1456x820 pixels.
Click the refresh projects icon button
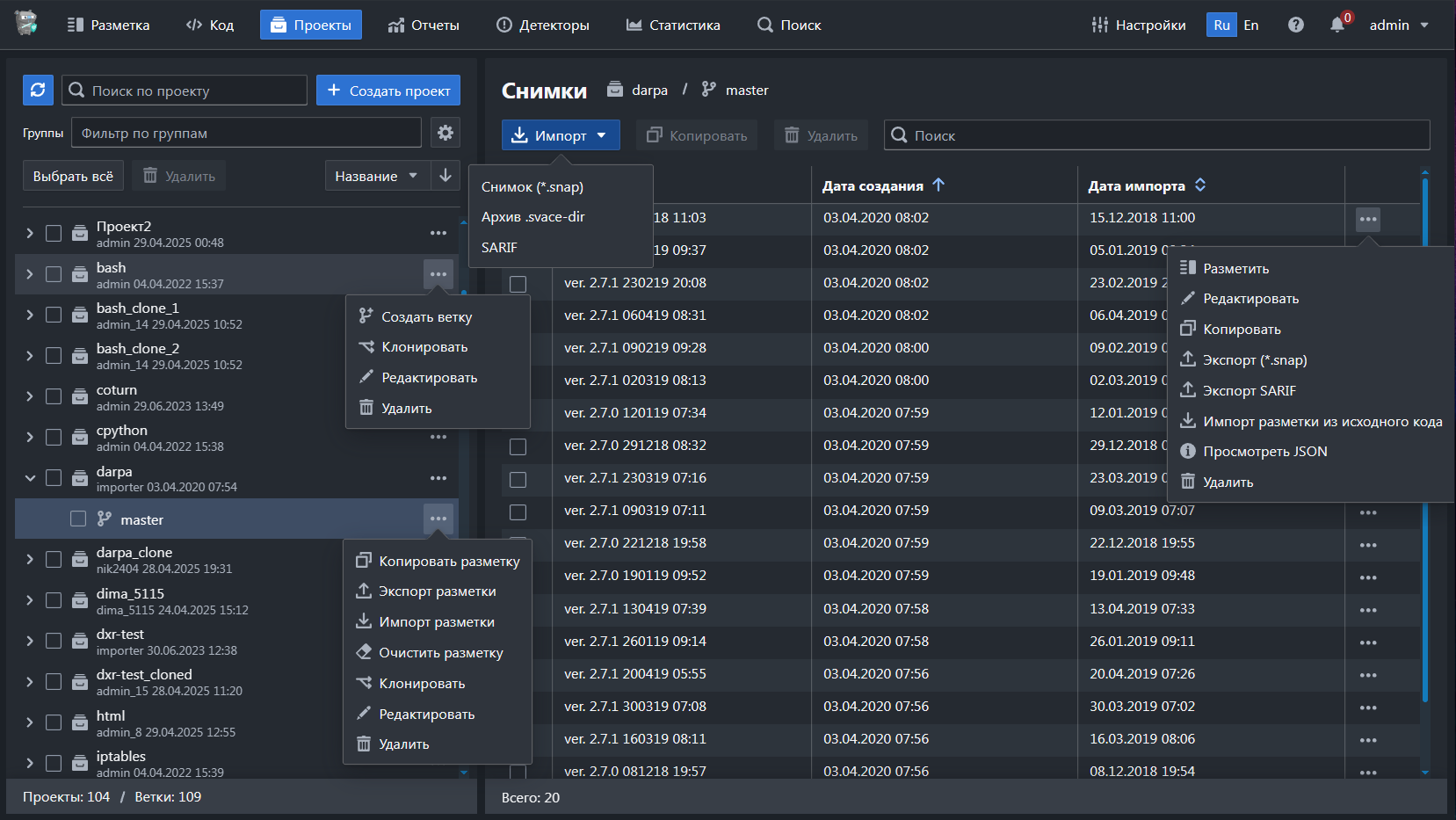coord(38,90)
